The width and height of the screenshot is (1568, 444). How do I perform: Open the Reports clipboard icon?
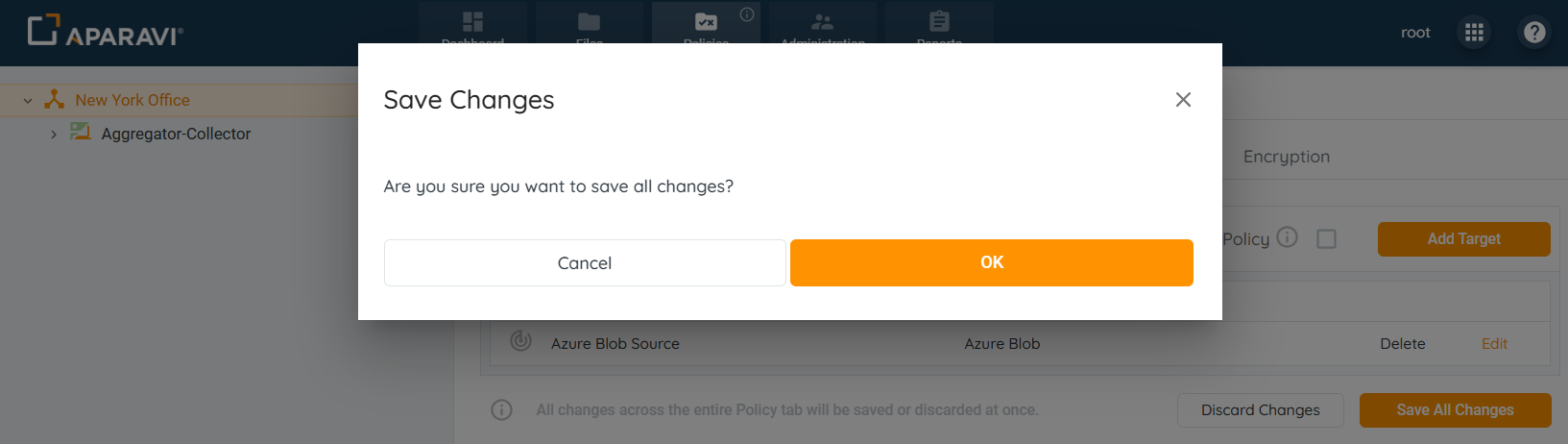click(x=939, y=22)
